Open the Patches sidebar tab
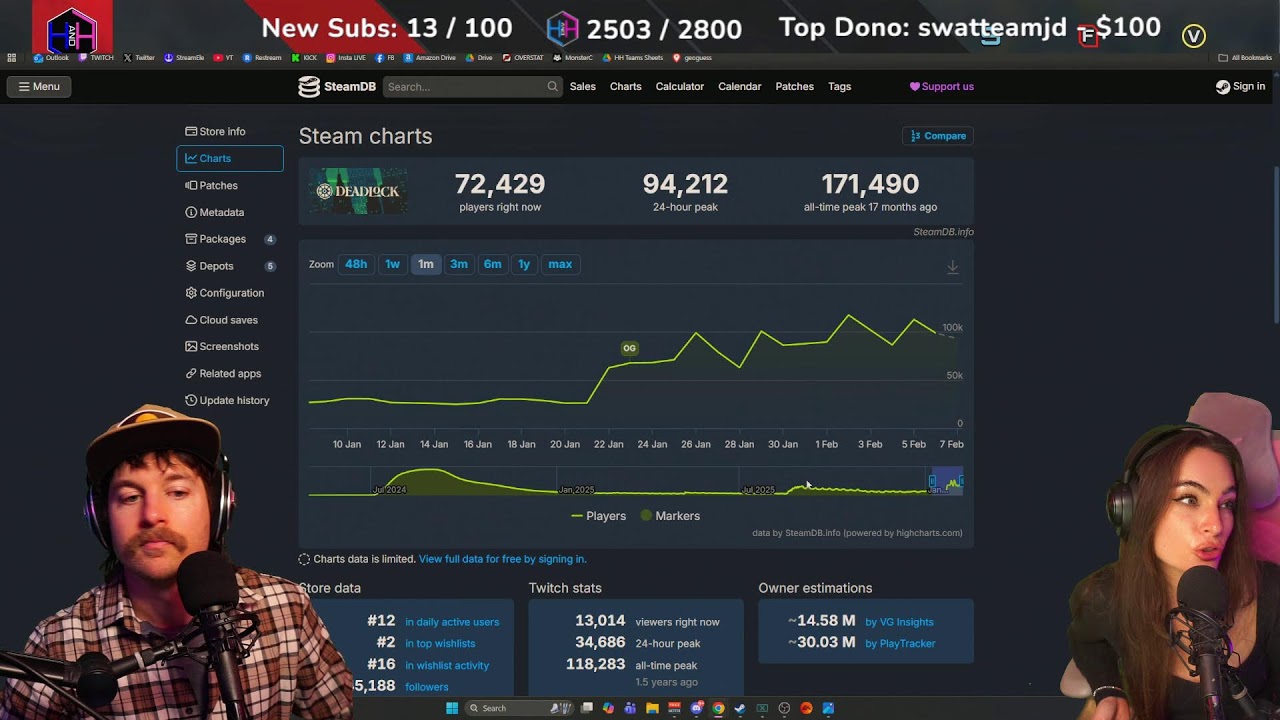The image size is (1280, 720). 230,185
